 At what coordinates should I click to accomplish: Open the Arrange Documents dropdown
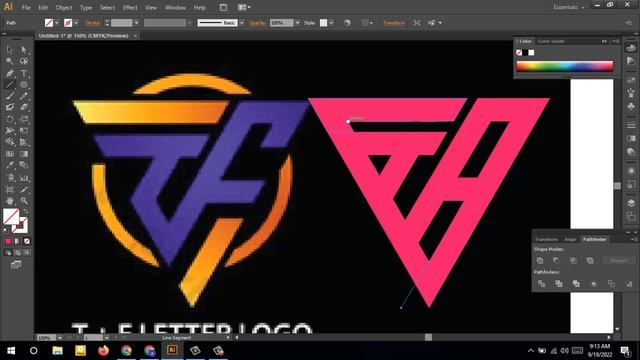tap(244, 7)
